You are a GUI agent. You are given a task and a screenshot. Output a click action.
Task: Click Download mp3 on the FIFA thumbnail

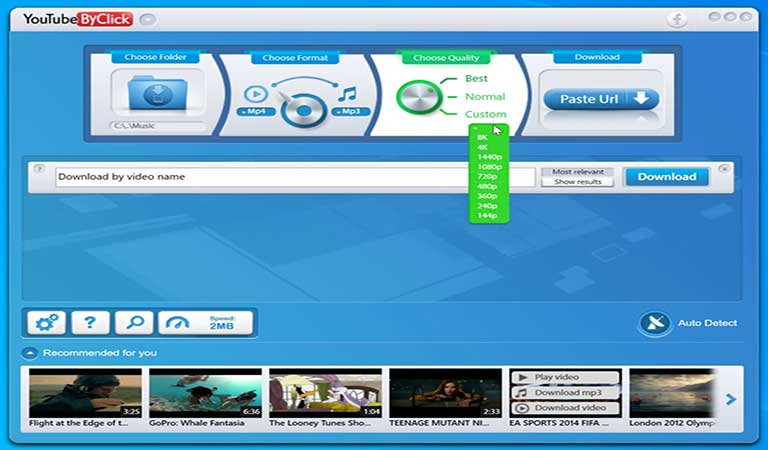[x=565, y=393]
